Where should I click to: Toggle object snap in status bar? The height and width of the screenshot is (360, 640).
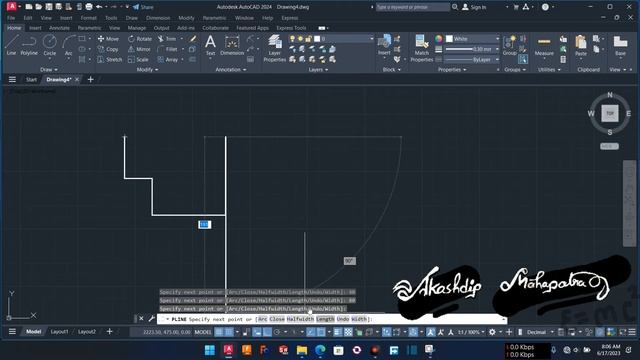pos(321,332)
